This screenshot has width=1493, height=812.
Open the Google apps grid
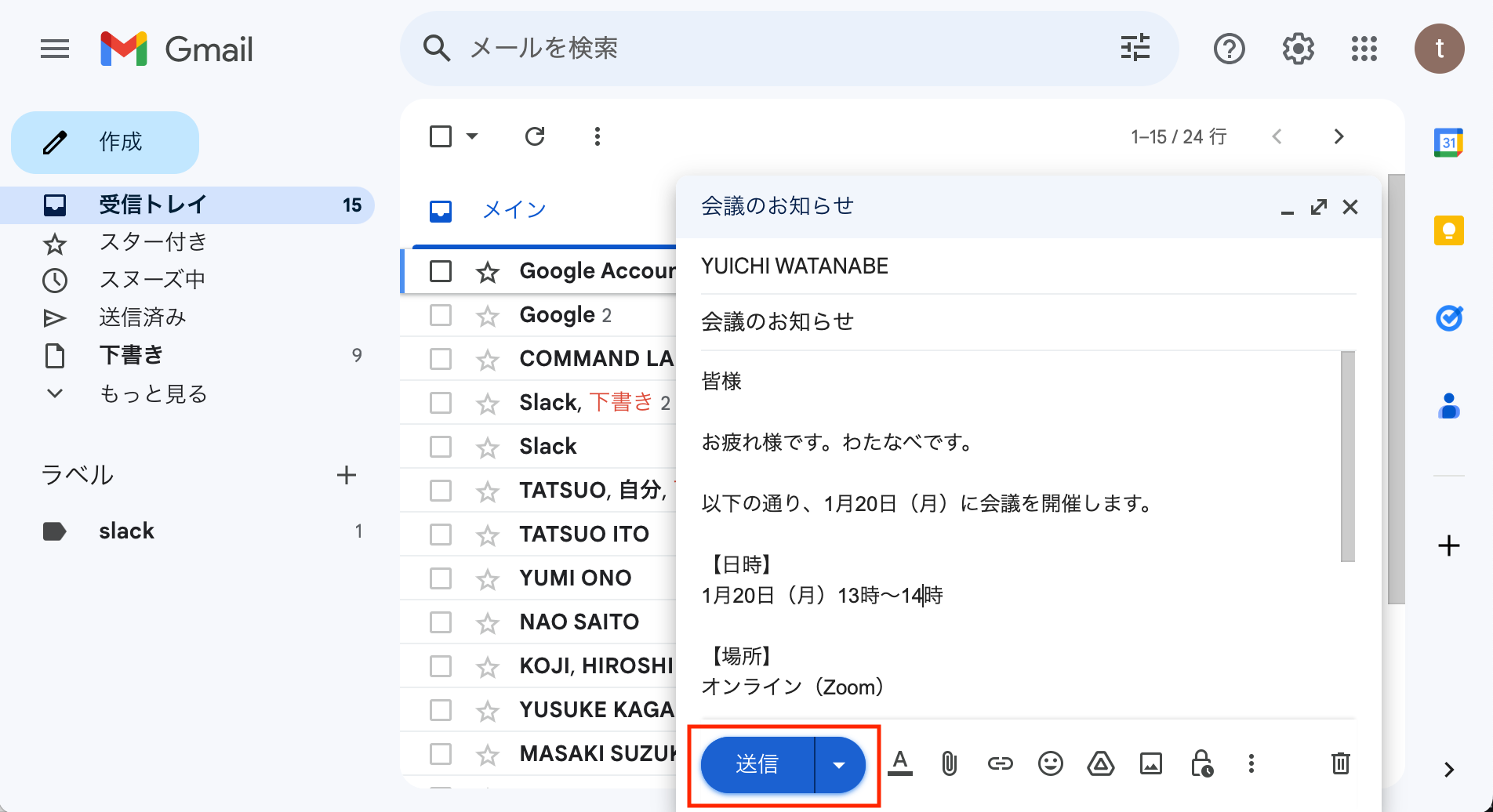[1364, 49]
